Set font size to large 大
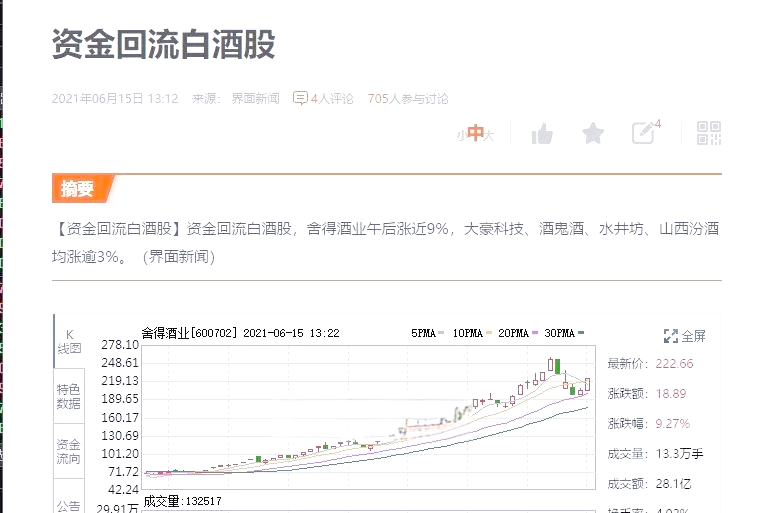 (x=489, y=135)
